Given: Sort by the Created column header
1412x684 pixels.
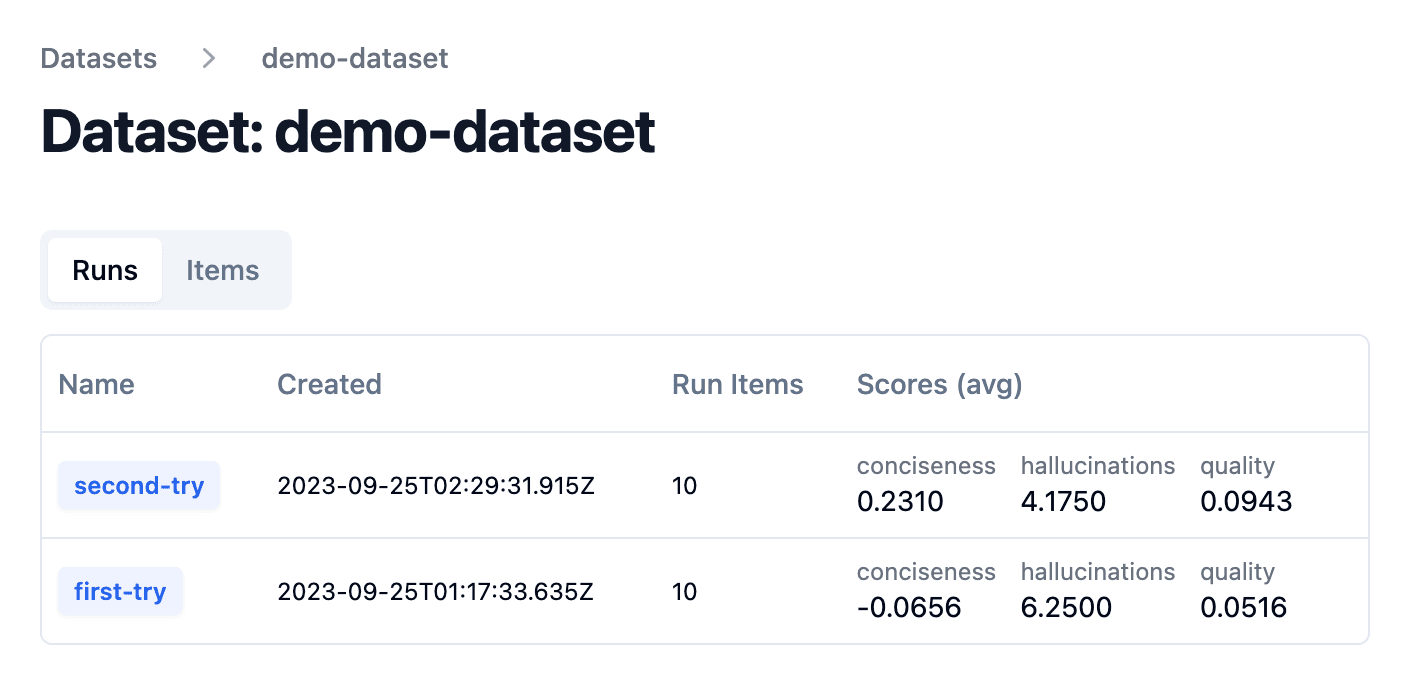Looking at the screenshot, I should pyautogui.click(x=329, y=384).
